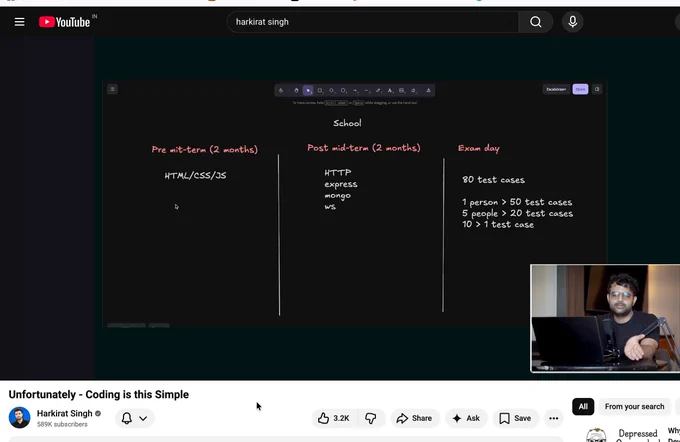Click the 'HTML/CSS/JS' text in video
This screenshot has width=680, height=442.
(x=195, y=175)
